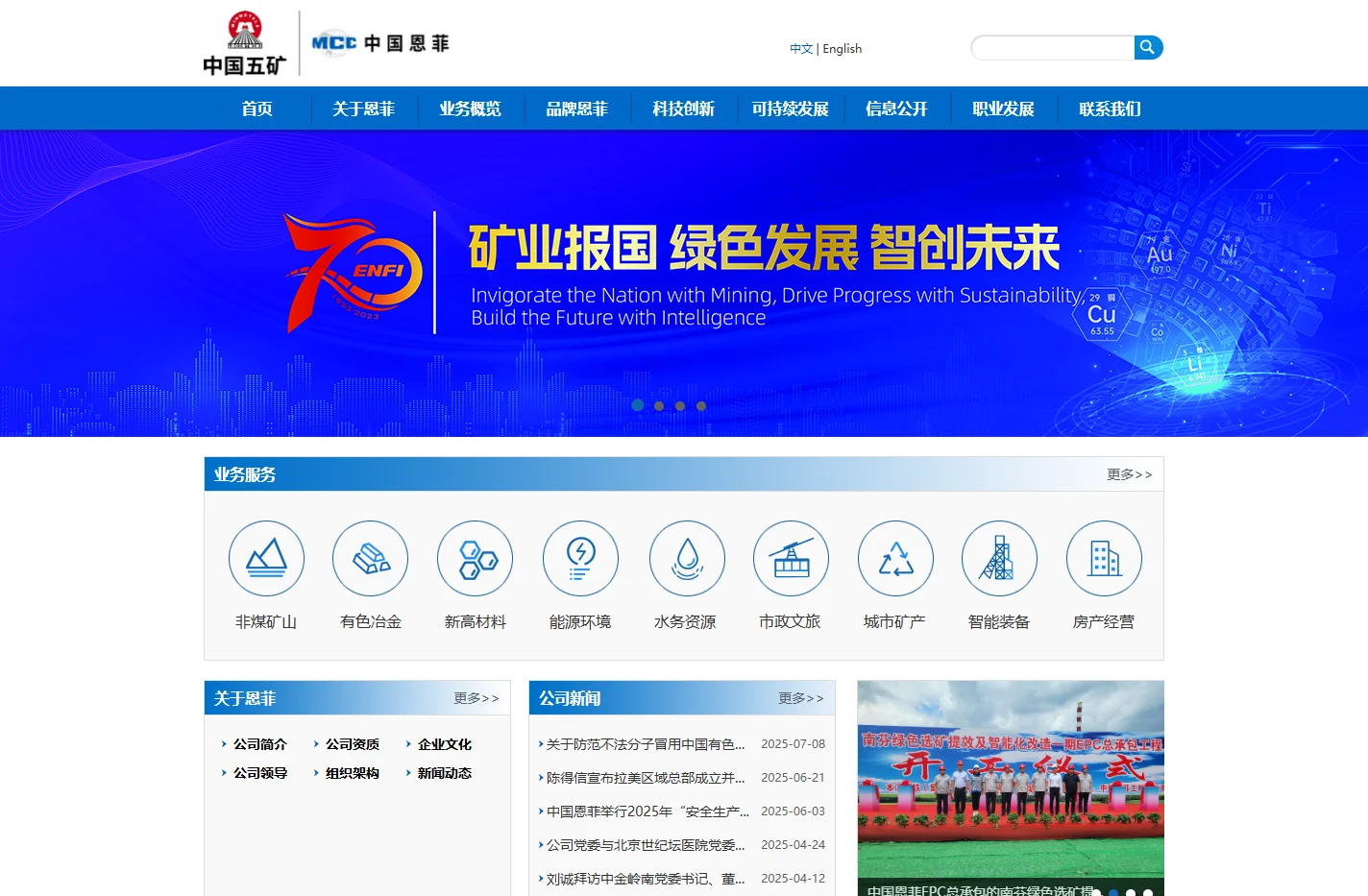
Task: Focus the site search input field
Action: click(1054, 47)
